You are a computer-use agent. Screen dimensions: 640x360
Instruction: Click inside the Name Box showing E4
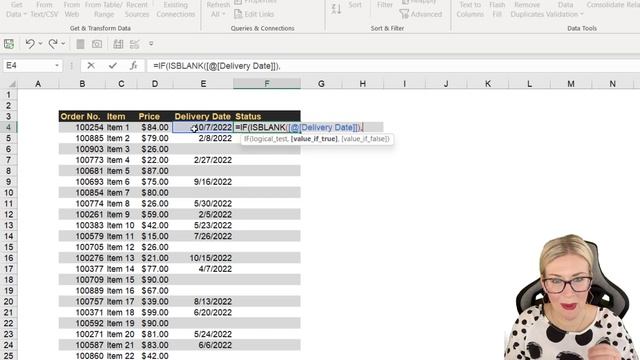(x=28, y=65)
